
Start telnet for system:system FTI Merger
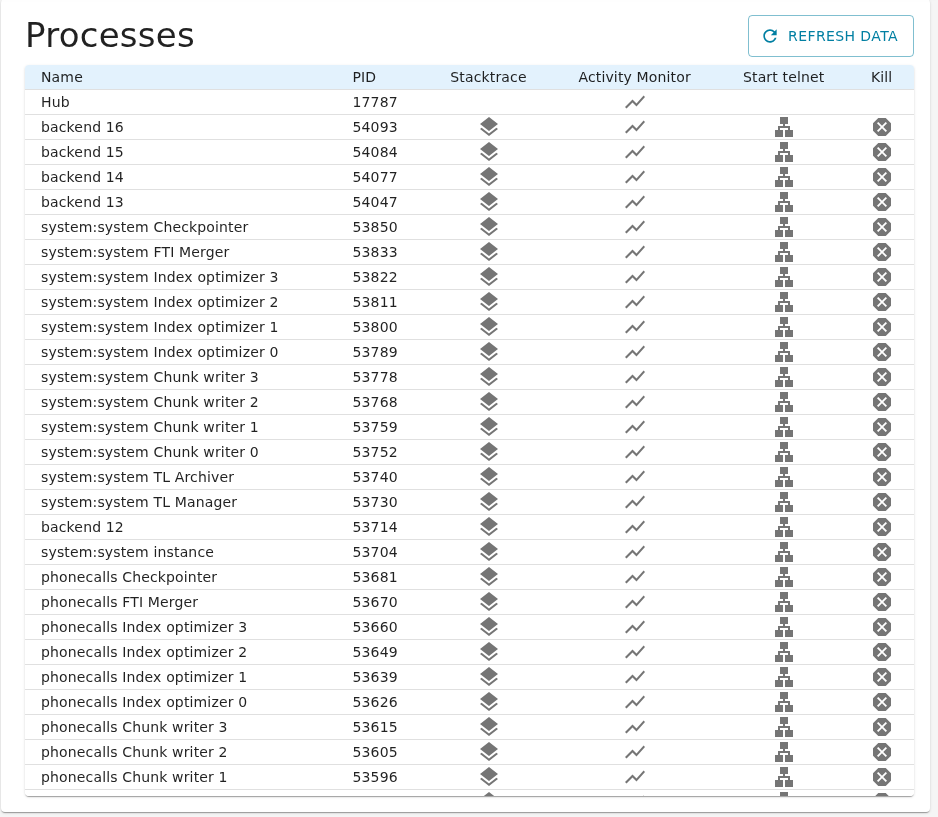pyautogui.click(x=784, y=252)
